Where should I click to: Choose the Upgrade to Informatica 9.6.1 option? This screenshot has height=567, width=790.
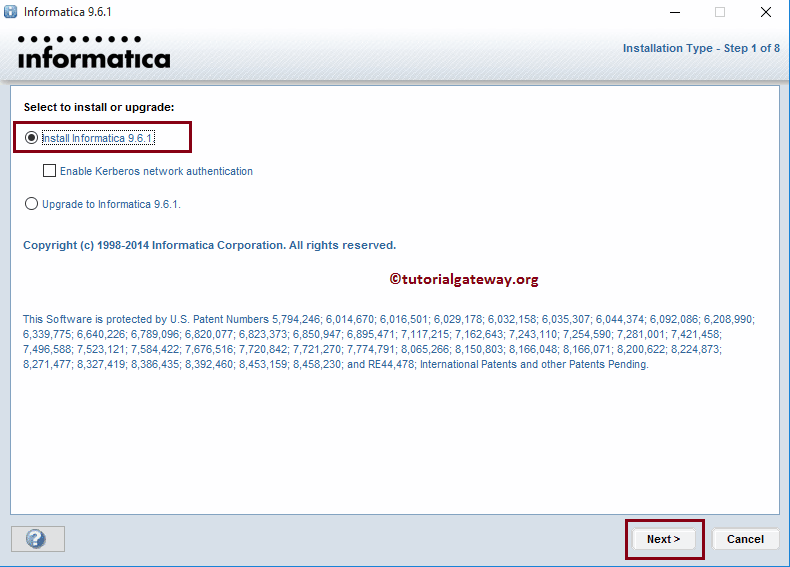[x=31, y=204]
